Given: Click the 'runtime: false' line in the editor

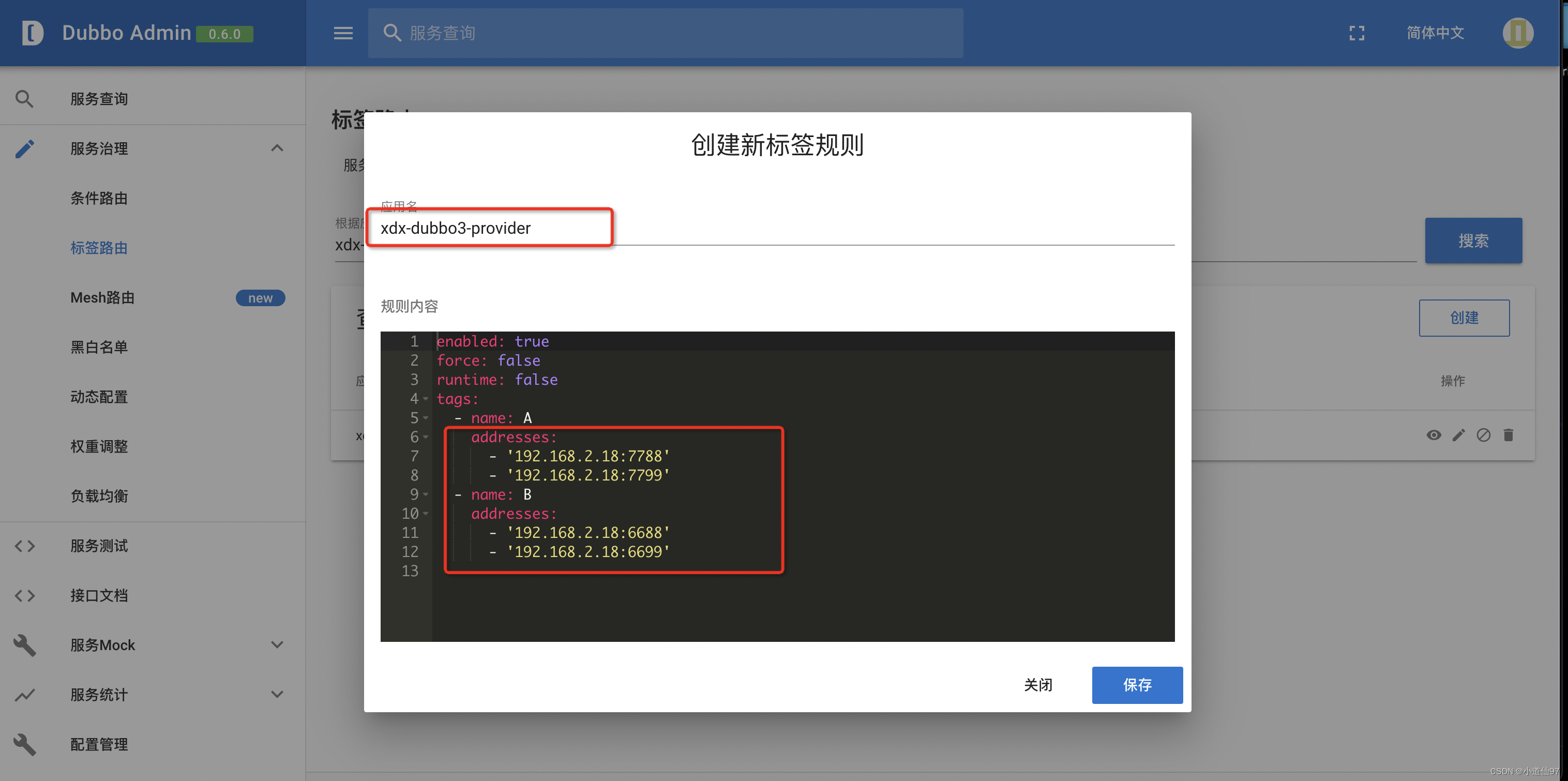Looking at the screenshot, I should pos(496,380).
